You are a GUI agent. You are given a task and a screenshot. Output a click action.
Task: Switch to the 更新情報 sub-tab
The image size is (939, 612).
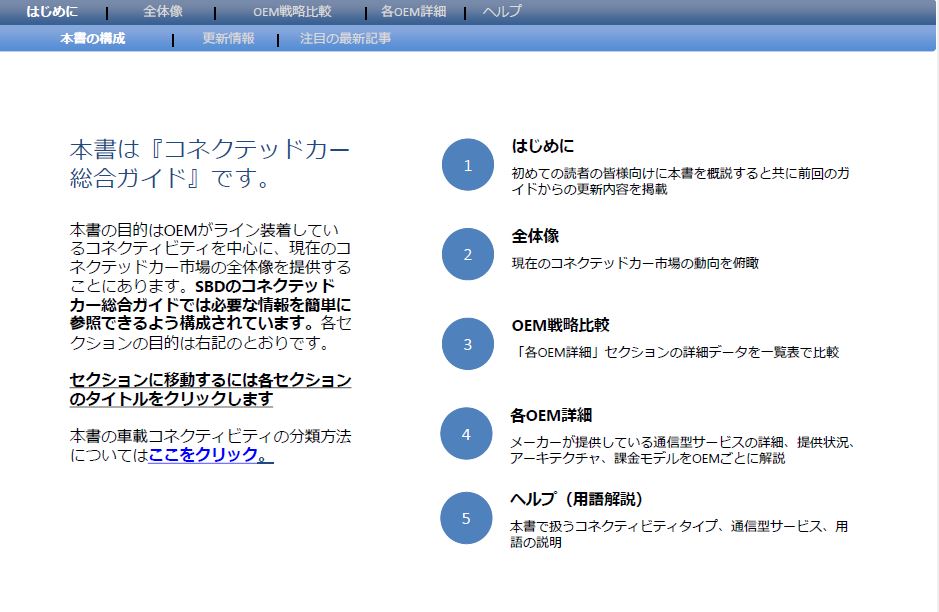pos(228,38)
